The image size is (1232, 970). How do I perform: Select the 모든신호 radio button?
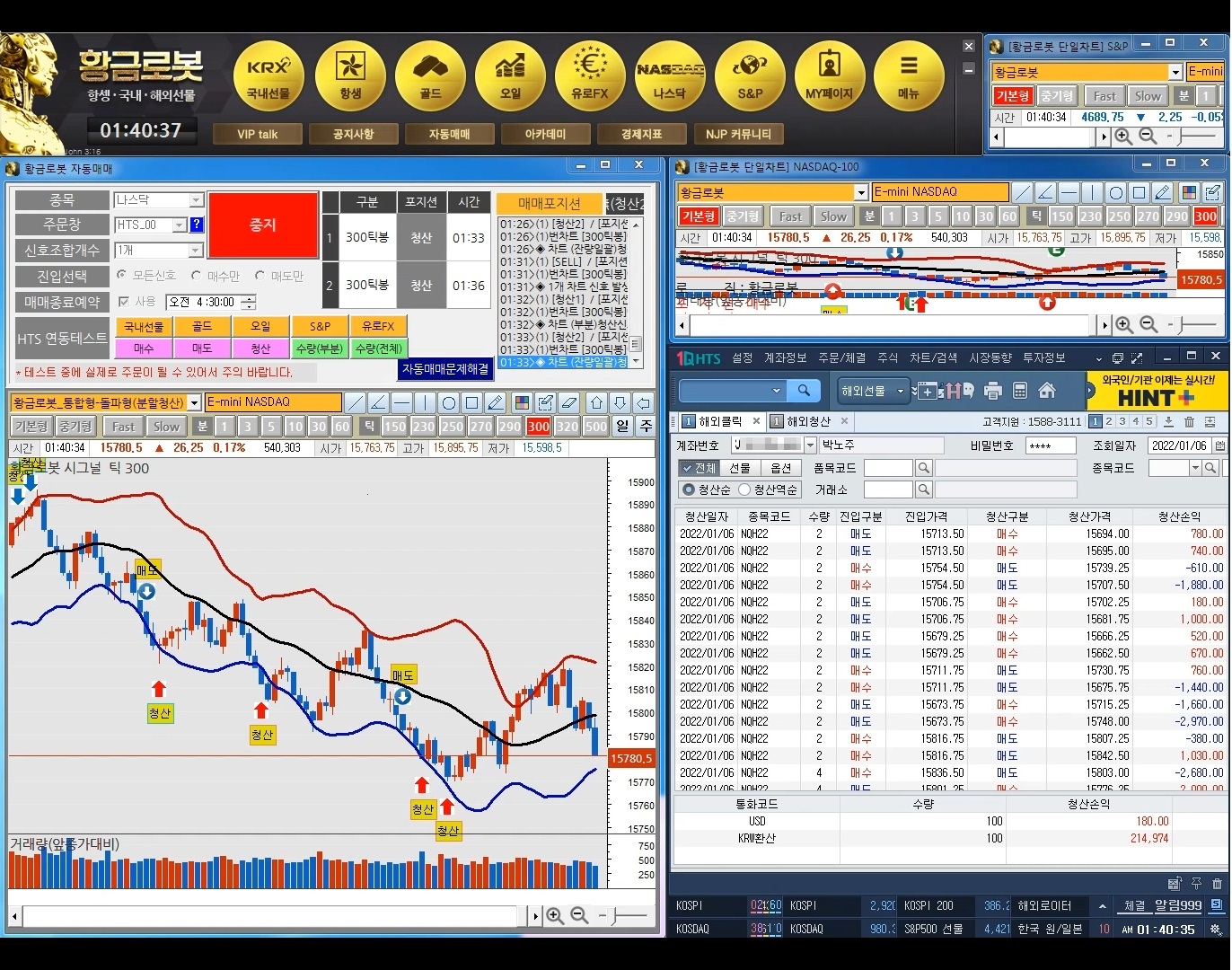[x=122, y=276]
